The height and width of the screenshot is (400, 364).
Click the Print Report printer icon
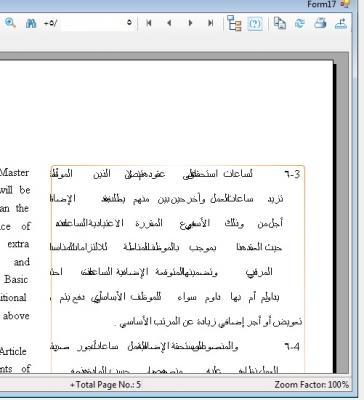[320, 23]
